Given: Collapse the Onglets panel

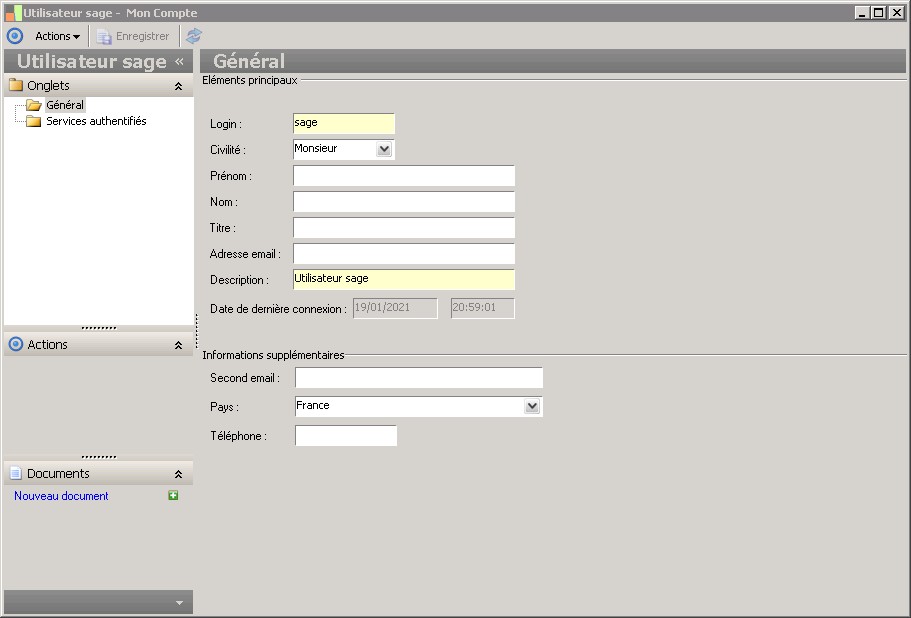Looking at the screenshot, I should point(178,86).
